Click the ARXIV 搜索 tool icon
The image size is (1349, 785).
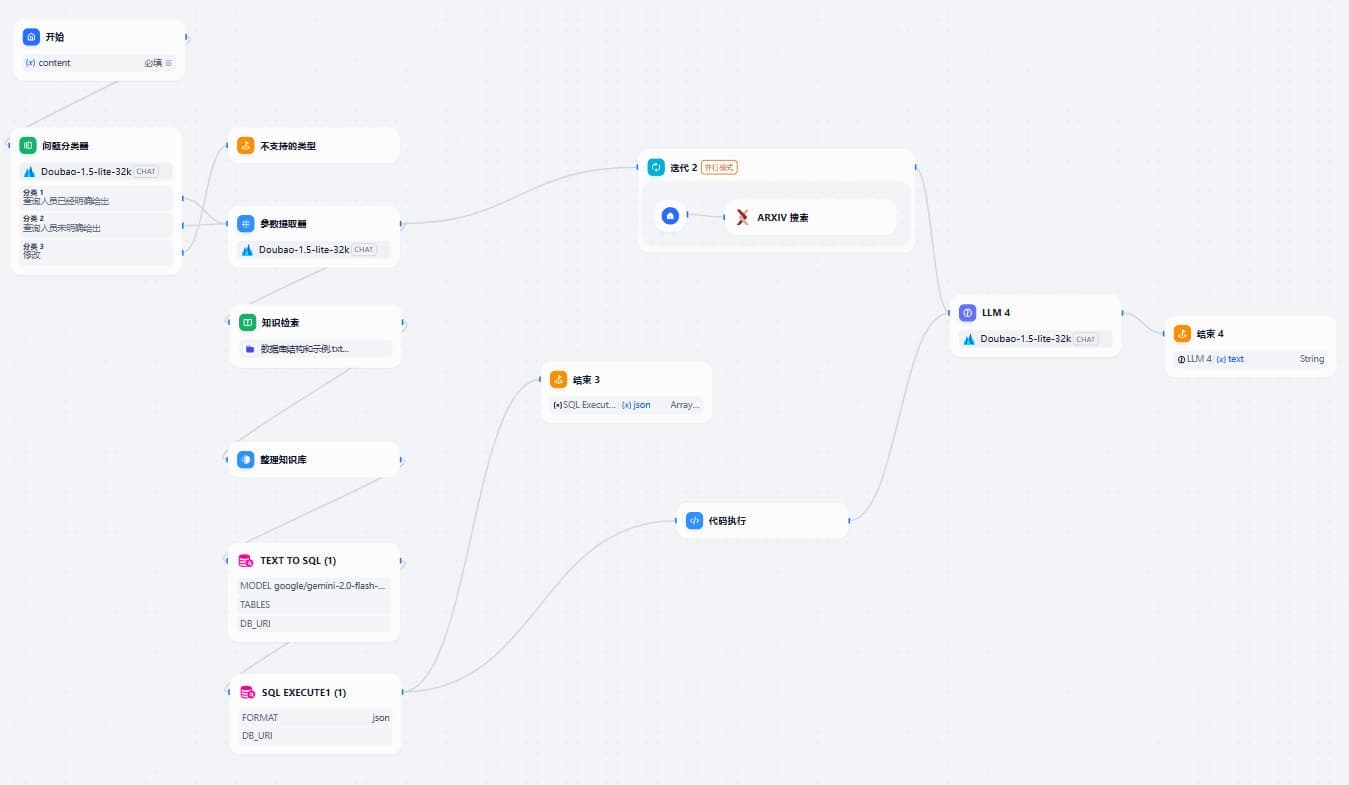[742, 217]
